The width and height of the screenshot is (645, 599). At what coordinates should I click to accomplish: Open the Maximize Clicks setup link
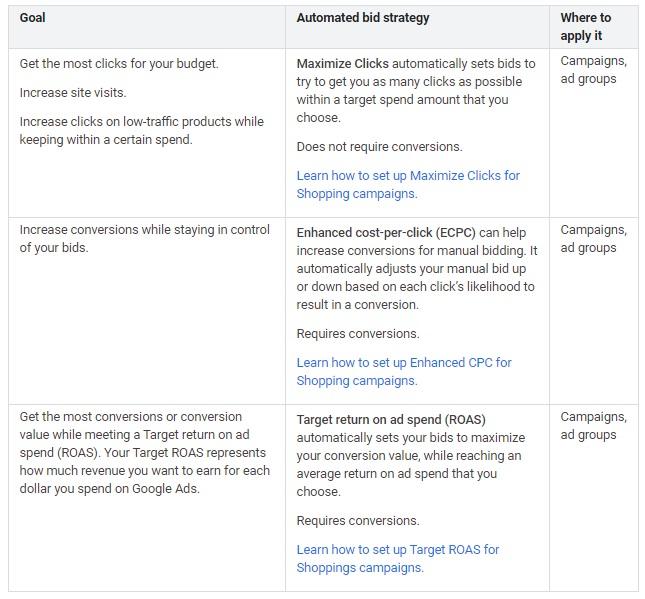click(408, 184)
